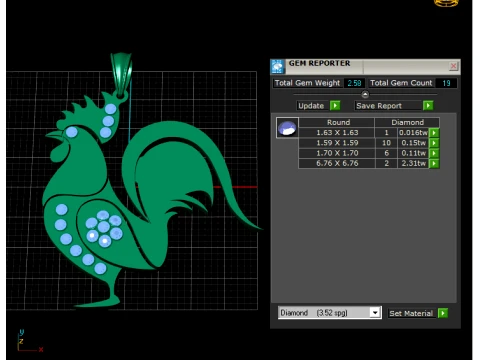The height and width of the screenshot is (360, 480).
Task: Click the gold ring icon at top right
Action: 446,3
